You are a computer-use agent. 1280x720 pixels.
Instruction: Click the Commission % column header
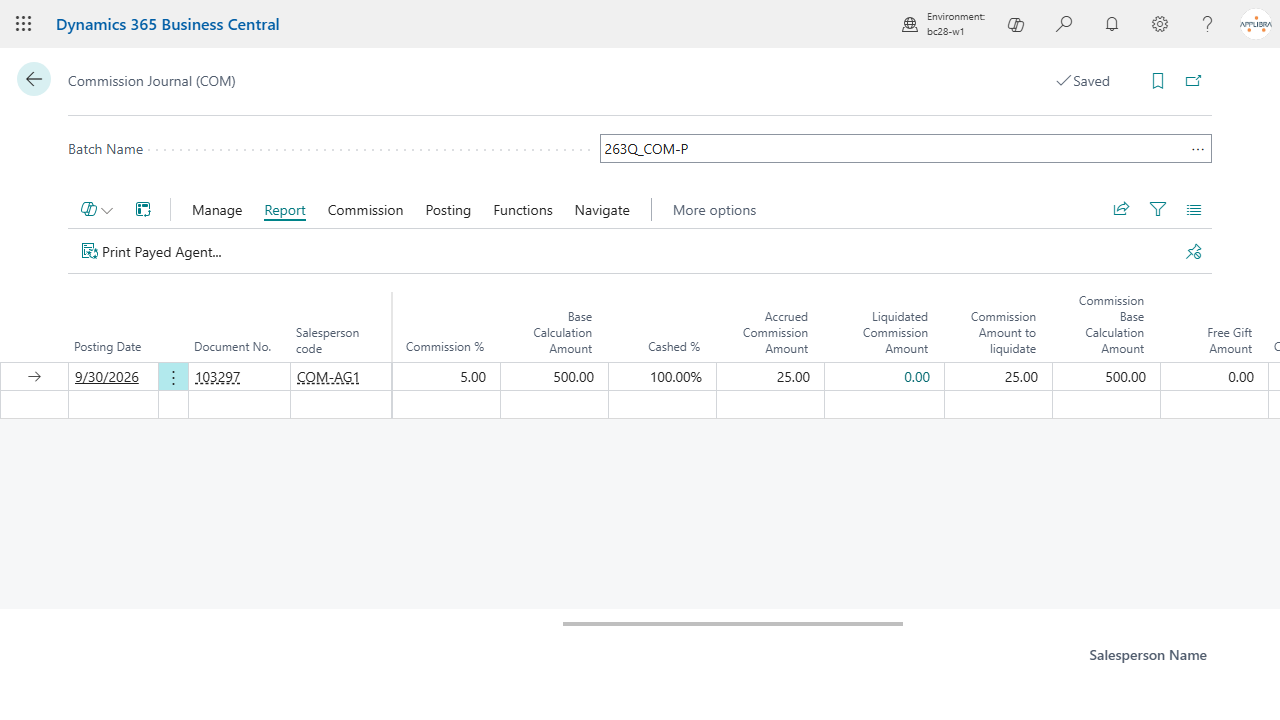click(445, 347)
